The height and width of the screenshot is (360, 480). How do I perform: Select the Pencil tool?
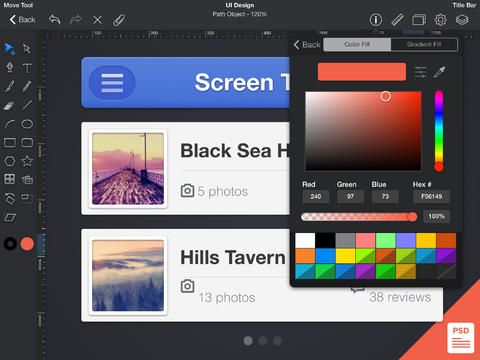pyautogui.click(x=27, y=86)
